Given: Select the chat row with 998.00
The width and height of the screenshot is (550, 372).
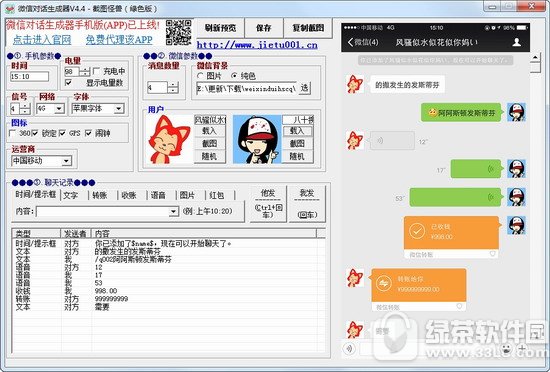Looking at the screenshot, I should pos(167,291).
